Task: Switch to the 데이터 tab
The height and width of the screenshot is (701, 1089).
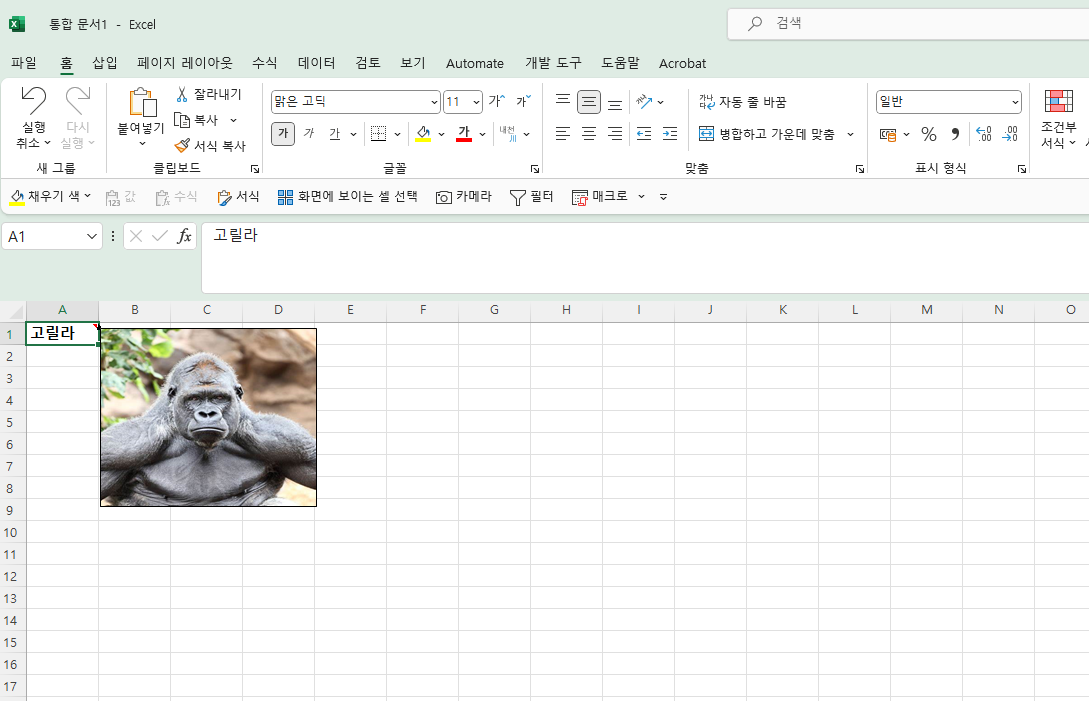Action: coord(316,63)
